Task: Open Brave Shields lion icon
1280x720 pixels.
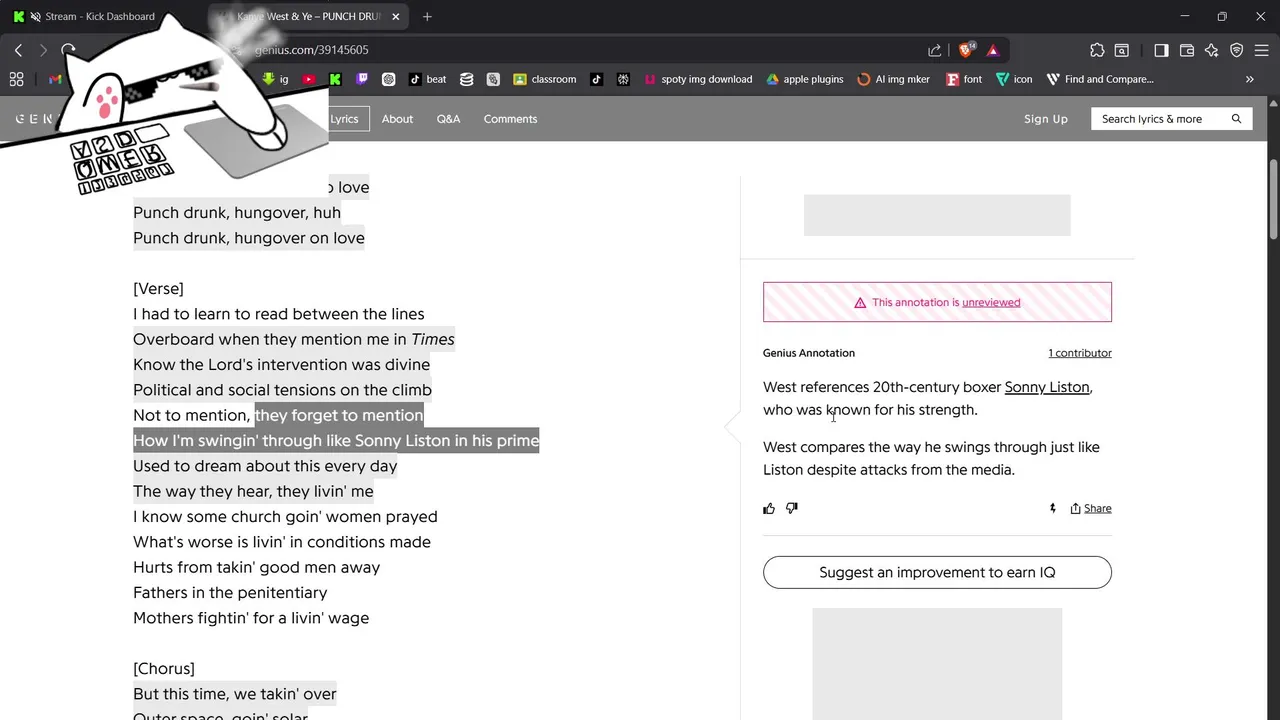Action: tap(966, 50)
